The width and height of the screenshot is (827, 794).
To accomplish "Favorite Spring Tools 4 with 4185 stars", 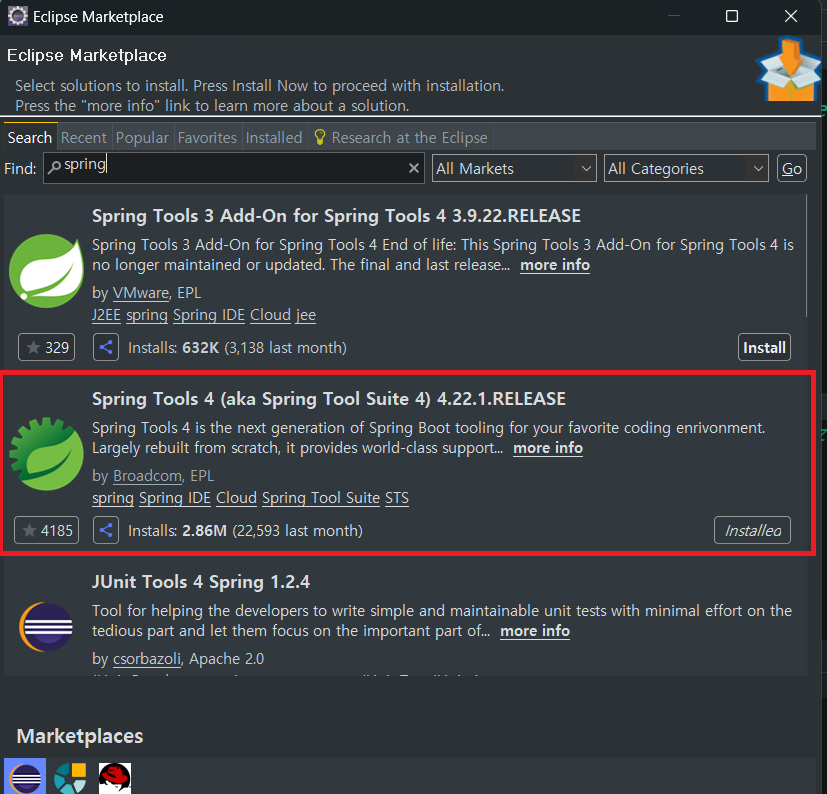I will coord(46,530).
